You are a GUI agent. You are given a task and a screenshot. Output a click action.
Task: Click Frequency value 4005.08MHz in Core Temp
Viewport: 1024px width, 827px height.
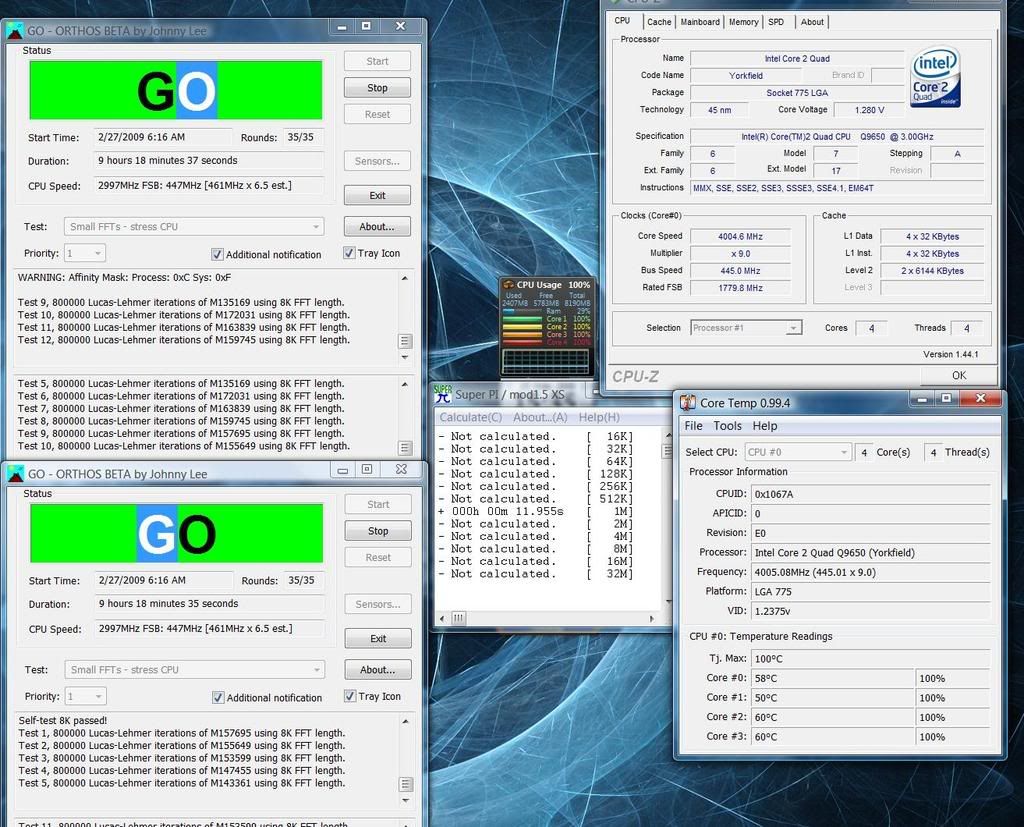871,572
